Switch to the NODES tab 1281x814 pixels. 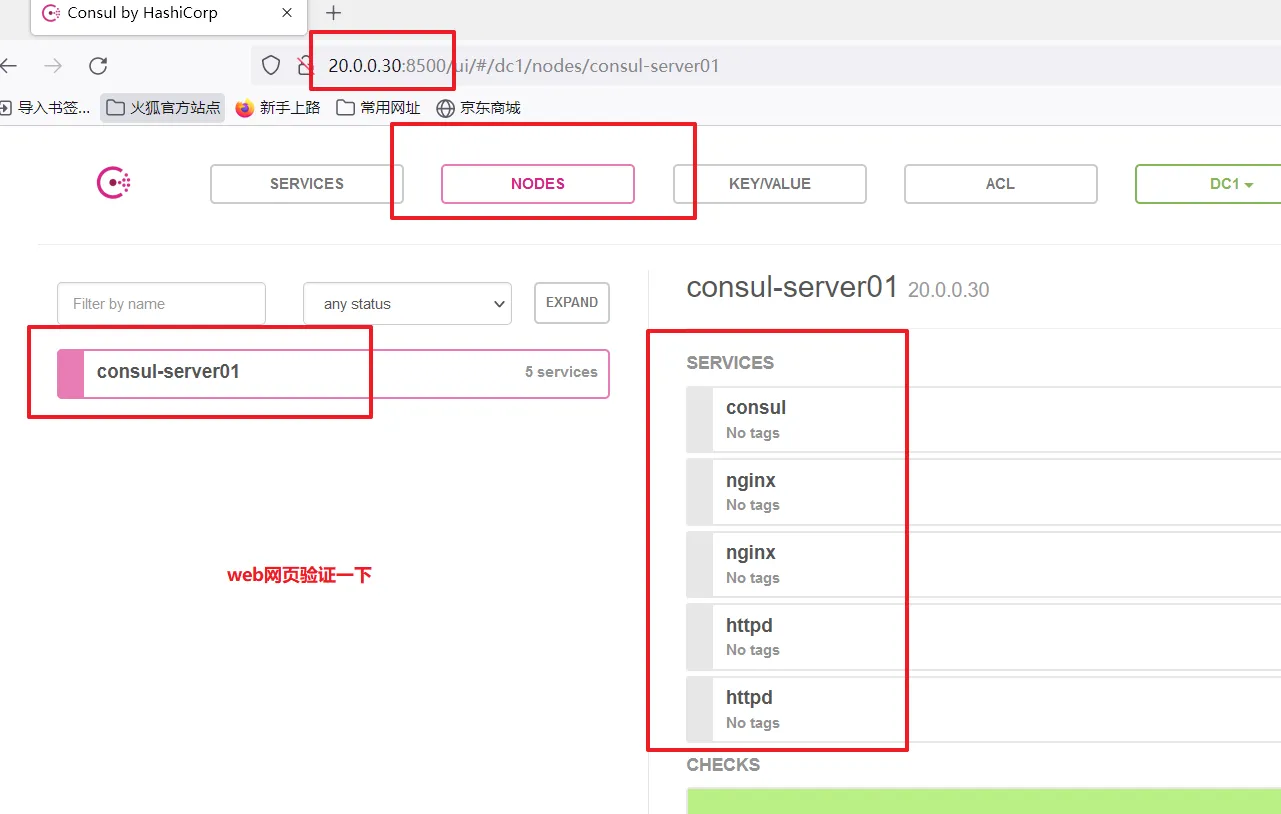[538, 184]
